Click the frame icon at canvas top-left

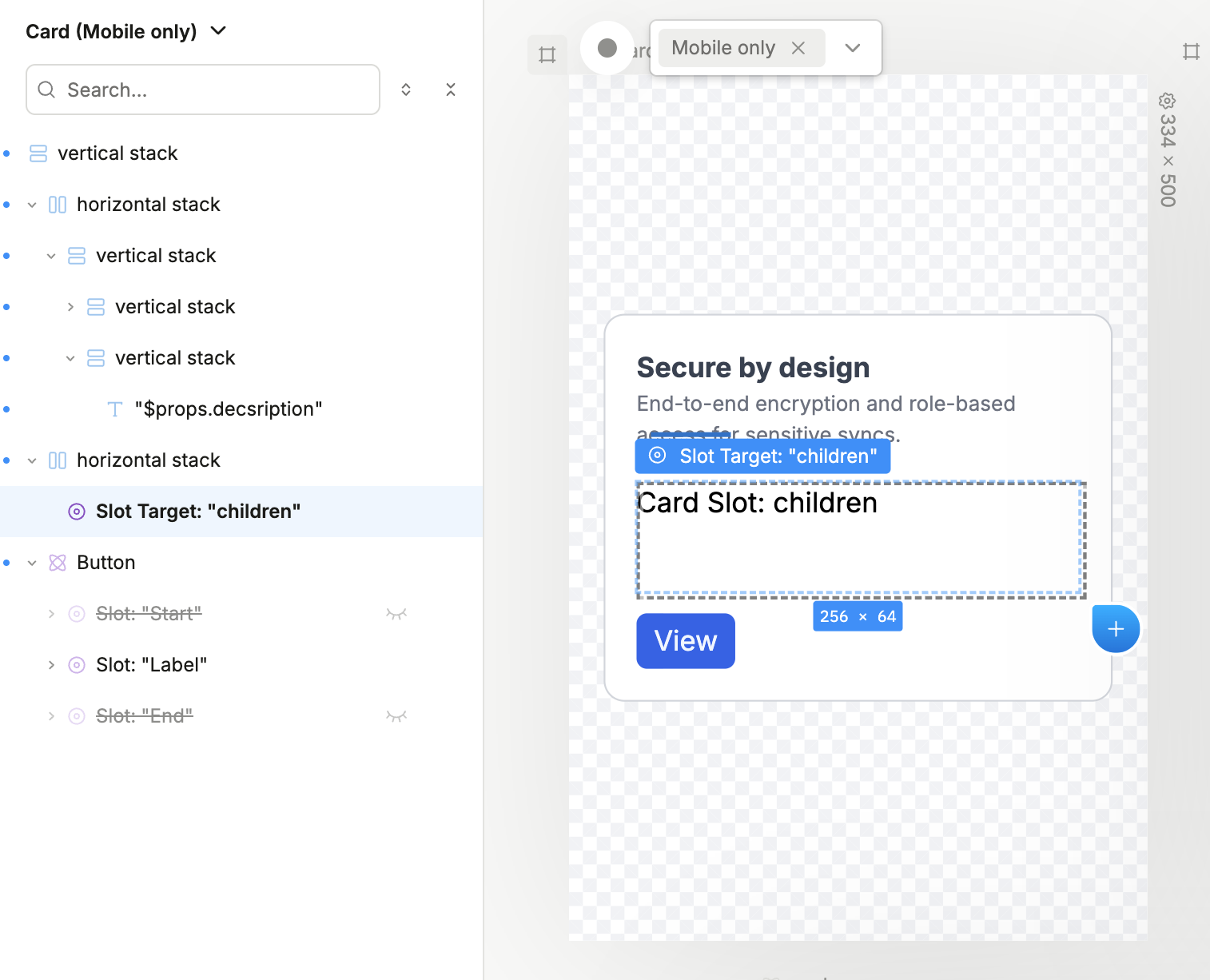pos(547,55)
